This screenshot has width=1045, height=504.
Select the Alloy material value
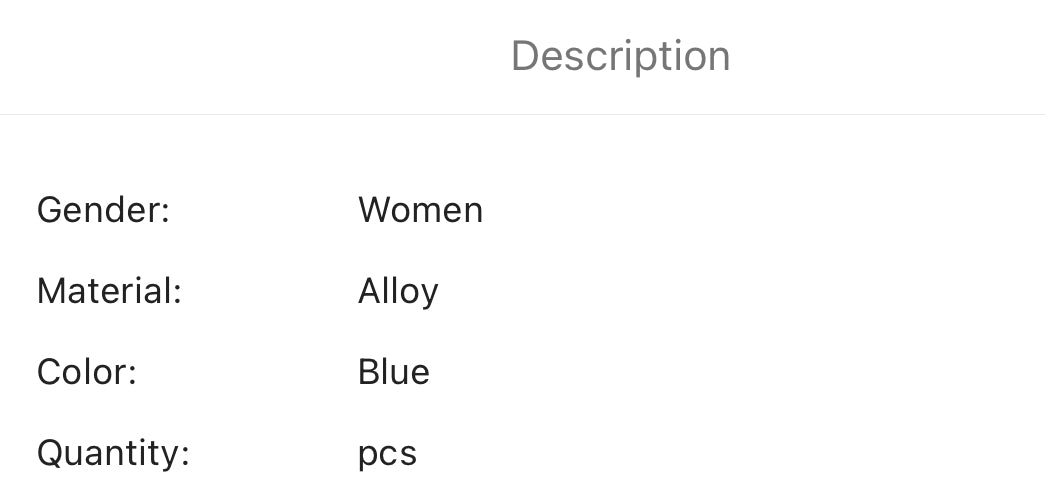point(398,291)
